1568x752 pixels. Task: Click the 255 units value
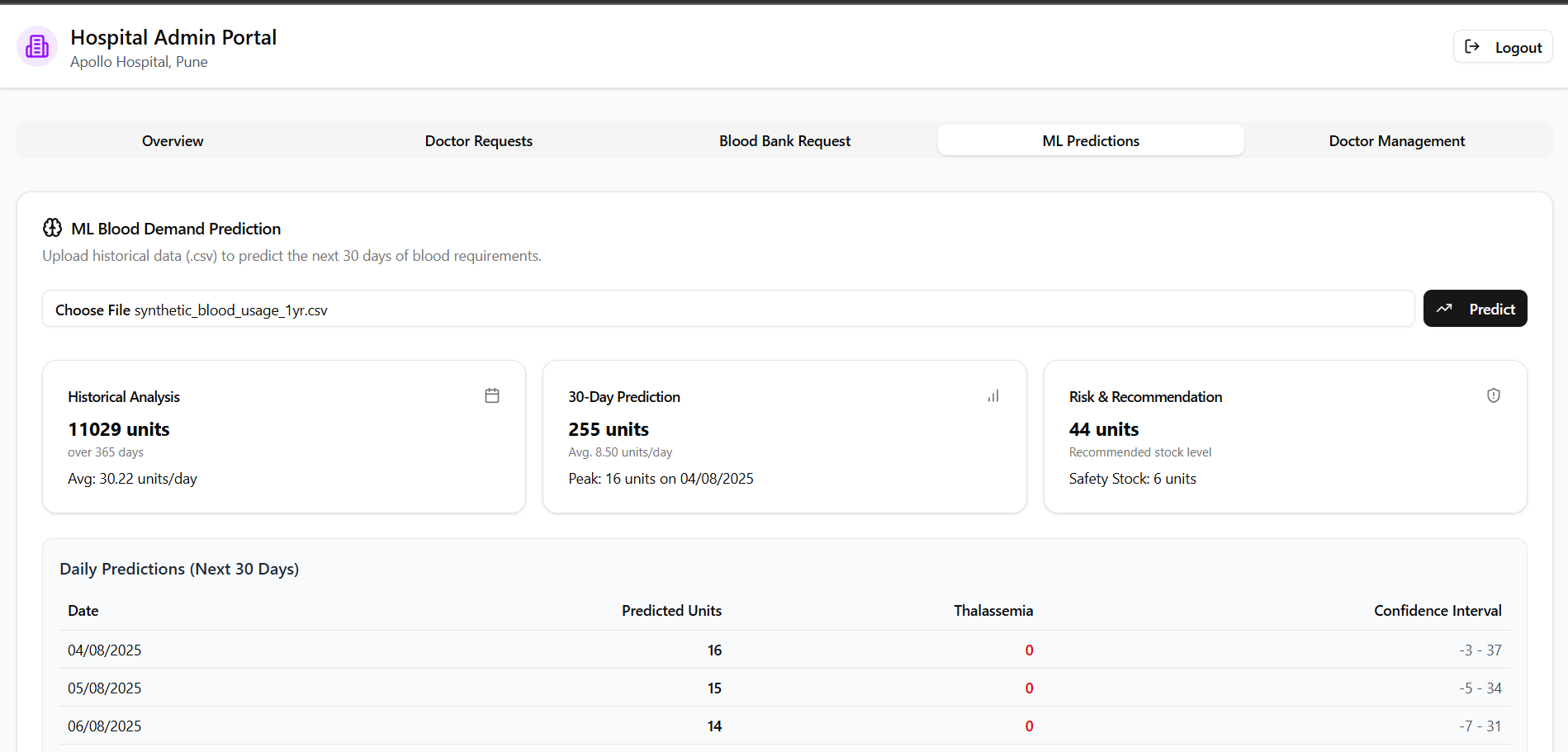[609, 429]
